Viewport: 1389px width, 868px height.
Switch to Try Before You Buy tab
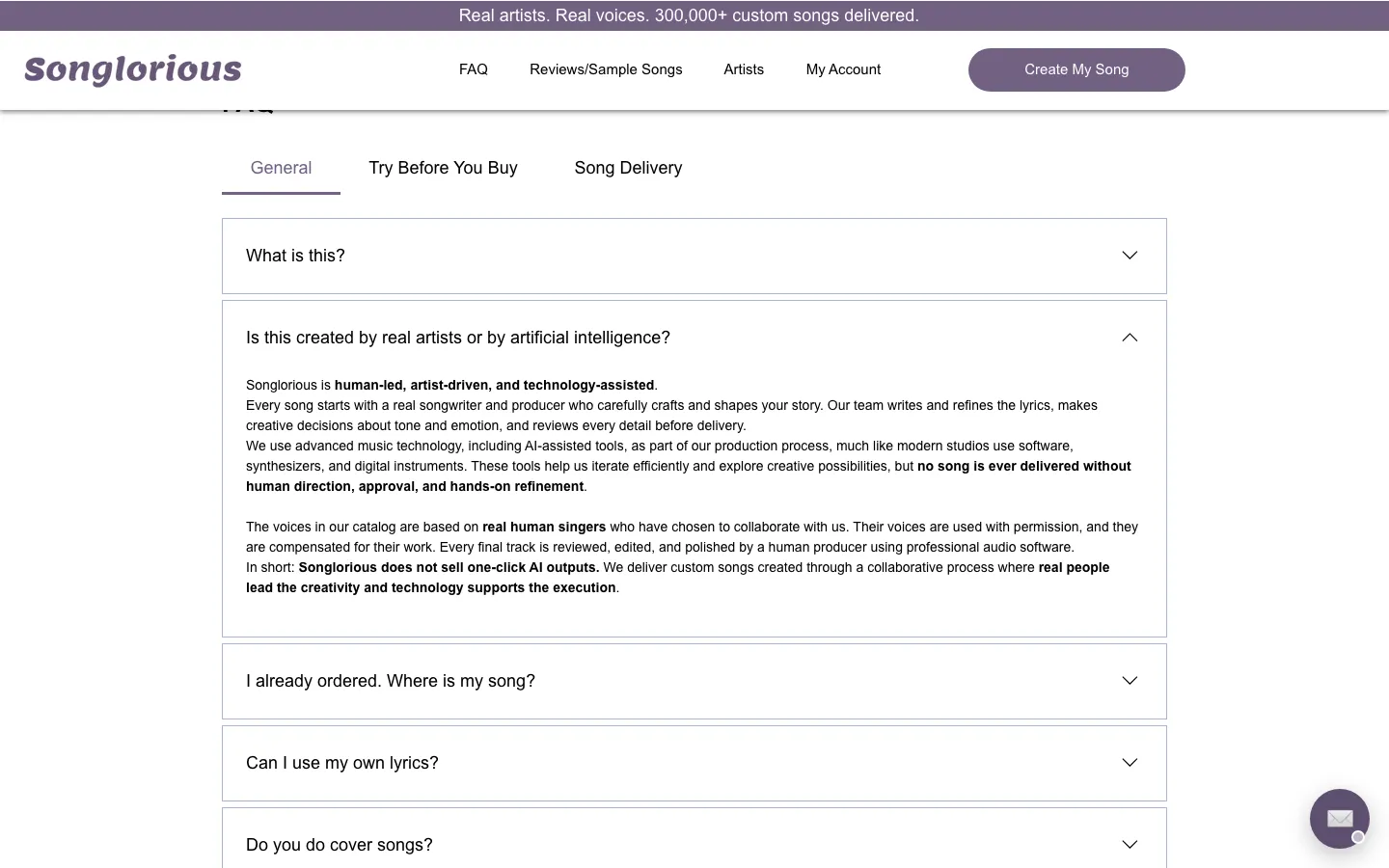(443, 168)
